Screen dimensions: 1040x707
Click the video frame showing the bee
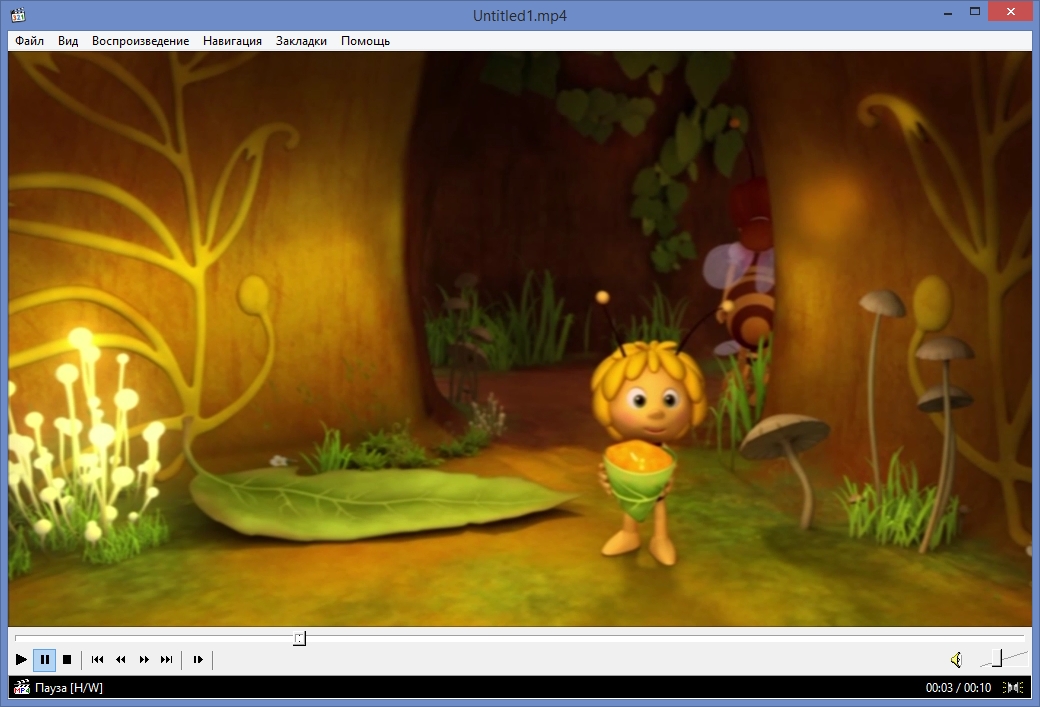click(x=520, y=339)
